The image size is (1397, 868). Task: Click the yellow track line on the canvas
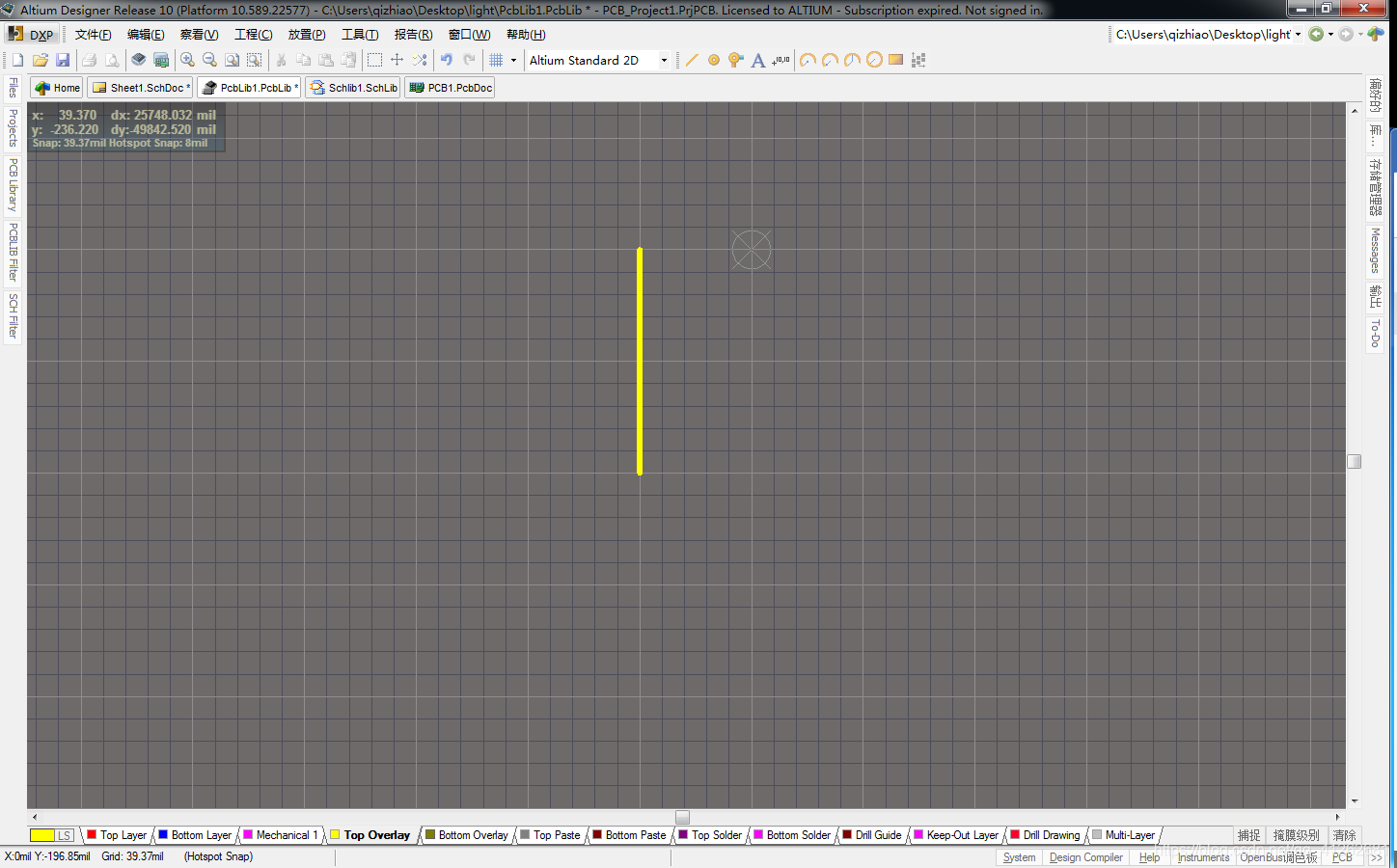[x=640, y=362]
